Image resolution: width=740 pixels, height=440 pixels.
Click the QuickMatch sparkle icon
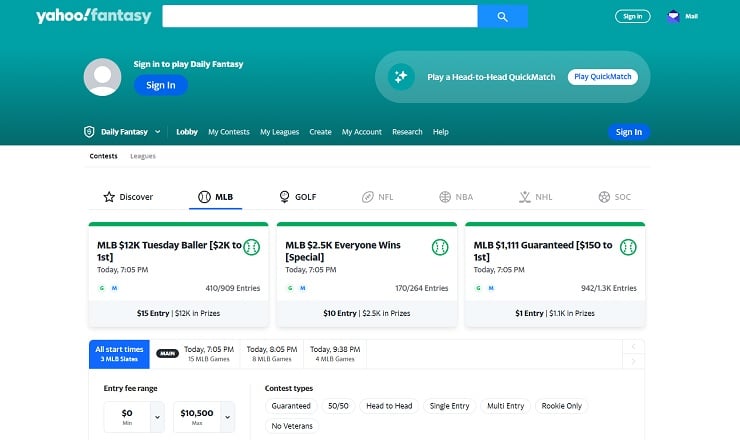click(401, 76)
